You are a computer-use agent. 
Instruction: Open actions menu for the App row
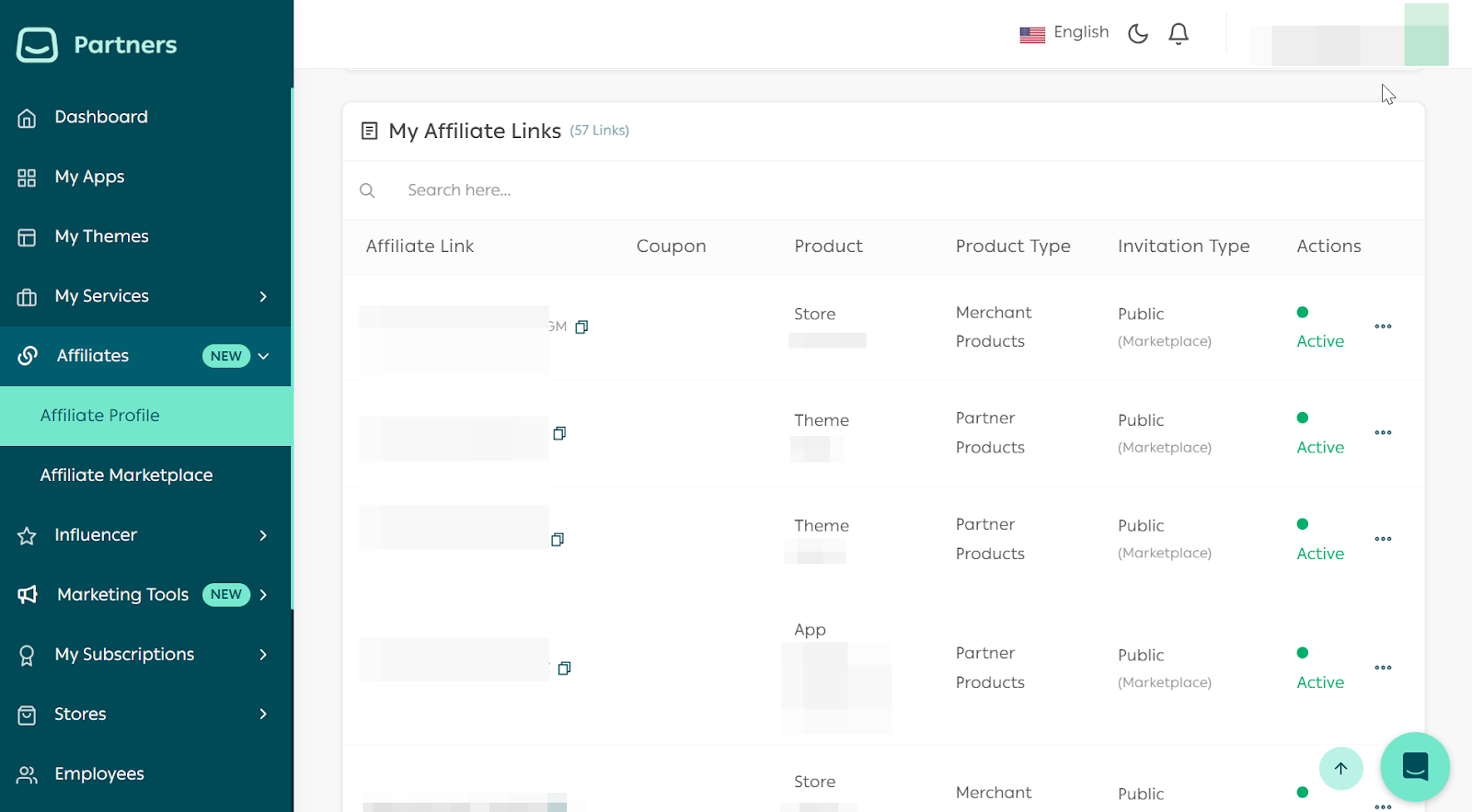coord(1383,668)
